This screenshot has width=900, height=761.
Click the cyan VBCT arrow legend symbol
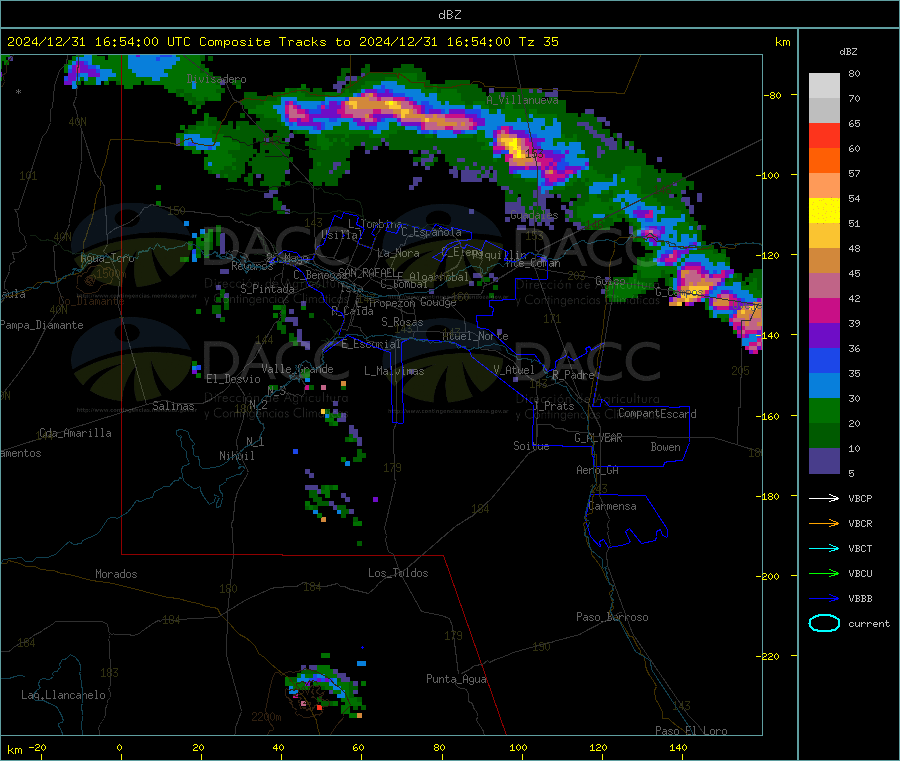(824, 548)
